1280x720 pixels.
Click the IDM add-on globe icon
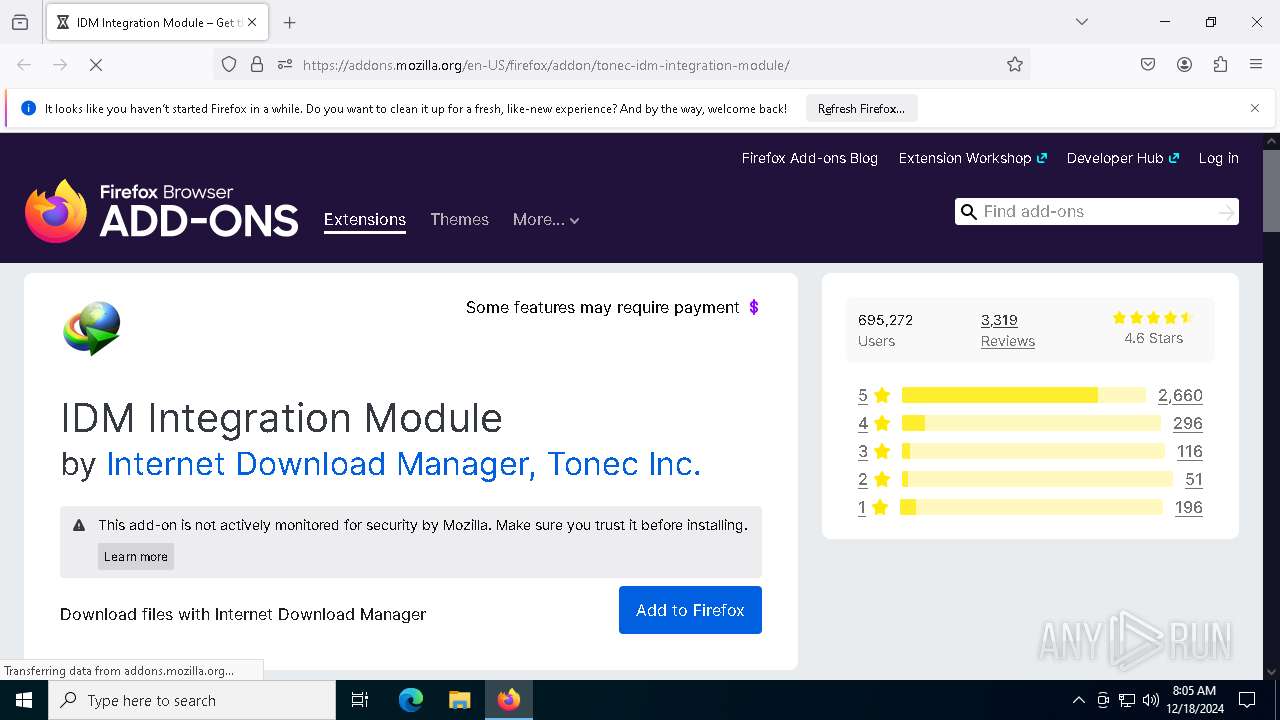tap(92, 328)
